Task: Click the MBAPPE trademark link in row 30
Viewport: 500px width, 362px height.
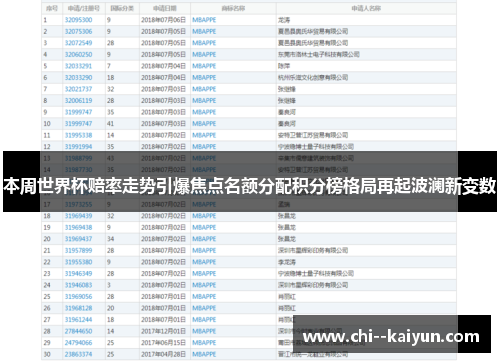Action: pyautogui.click(x=204, y=354)
